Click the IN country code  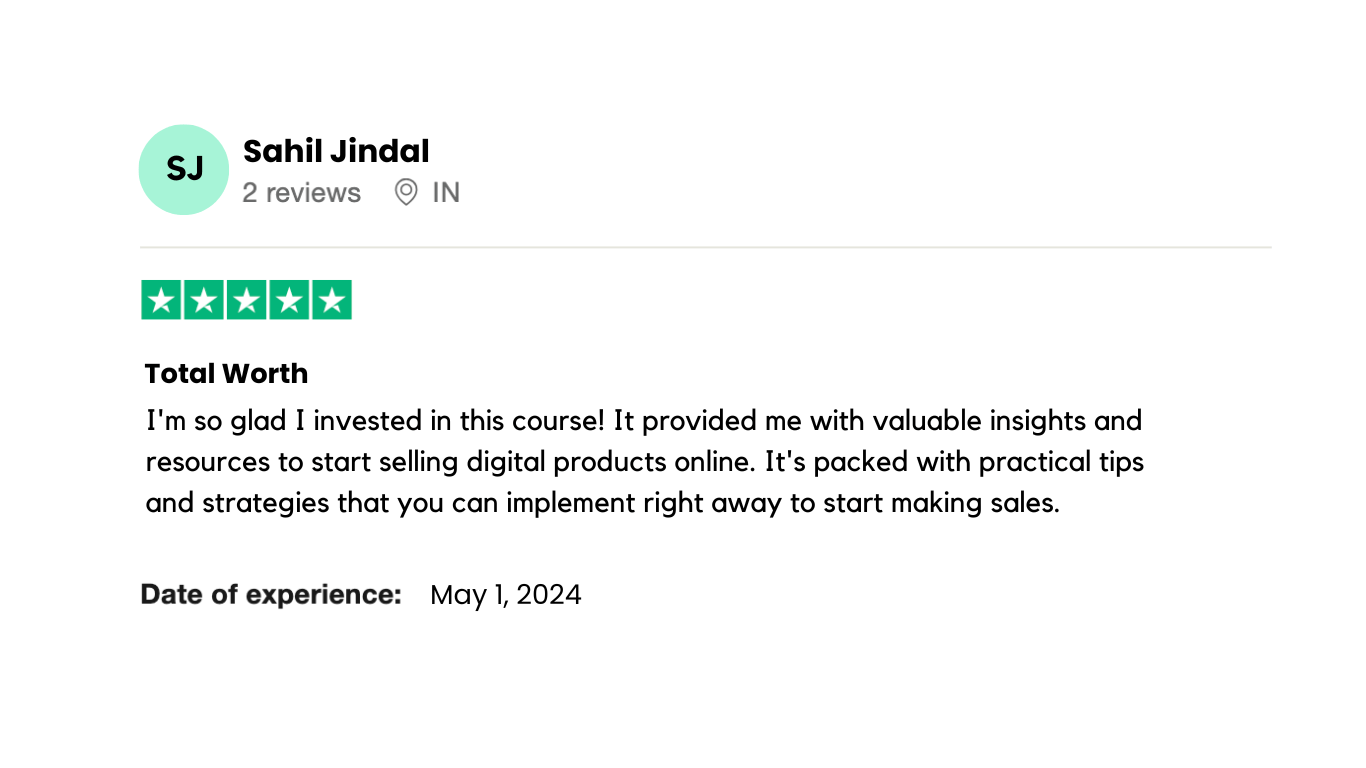pyautogui.click(x=446, y=192)
